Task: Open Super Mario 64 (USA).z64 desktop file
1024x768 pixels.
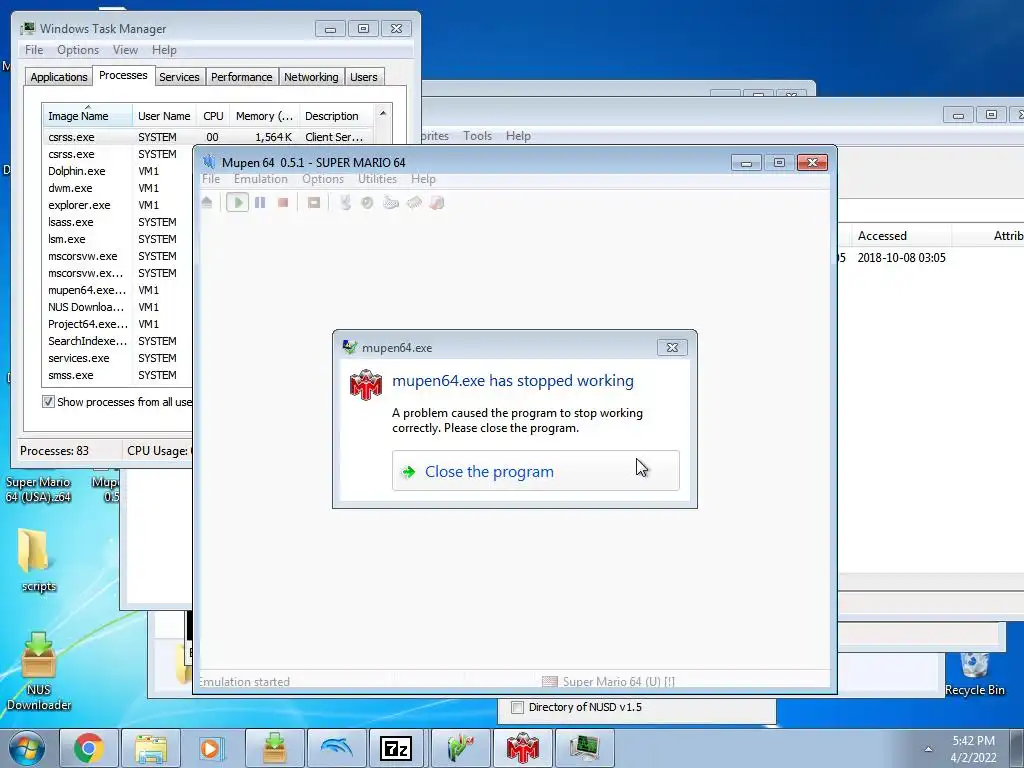Action: click(x=38, y=489)
